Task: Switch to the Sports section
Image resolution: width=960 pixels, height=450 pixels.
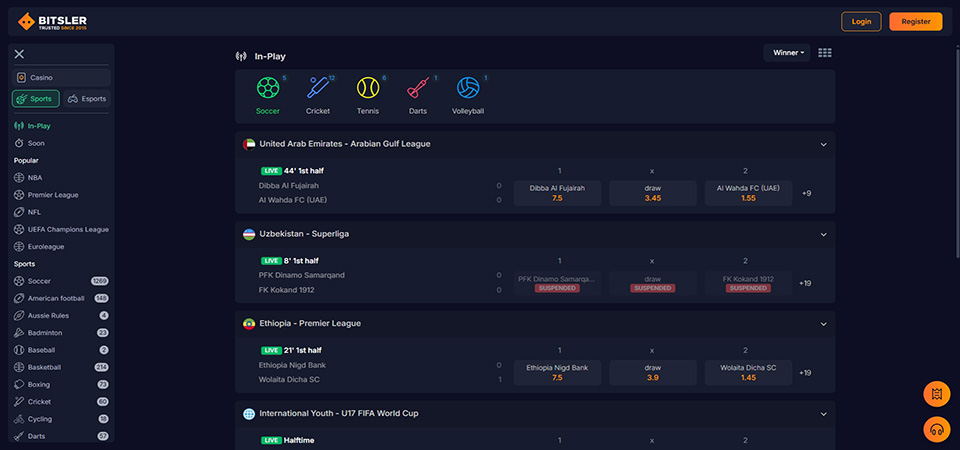Action: pyautogui.click(x=36, y=99)
